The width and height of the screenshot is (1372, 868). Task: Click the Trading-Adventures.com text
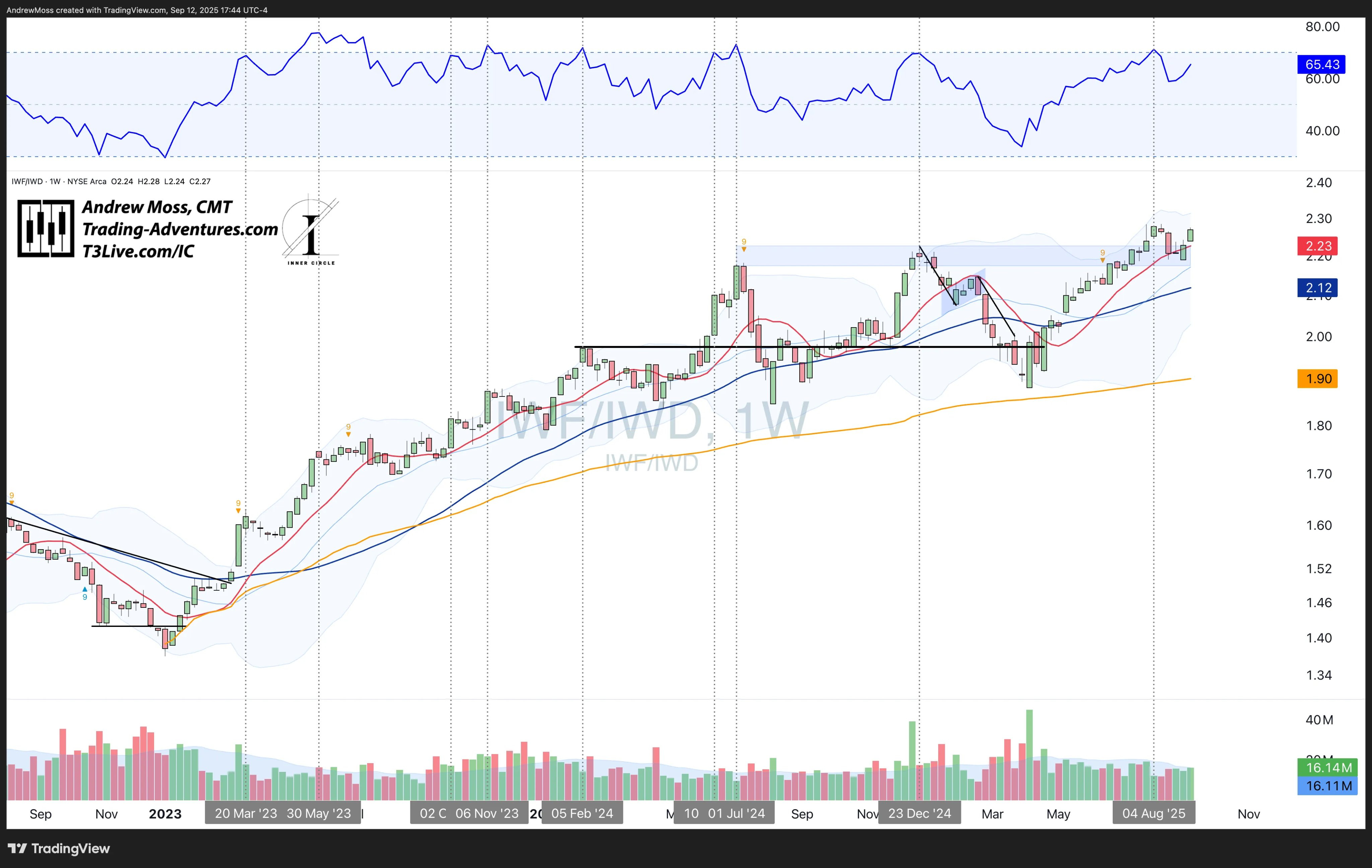180,229
